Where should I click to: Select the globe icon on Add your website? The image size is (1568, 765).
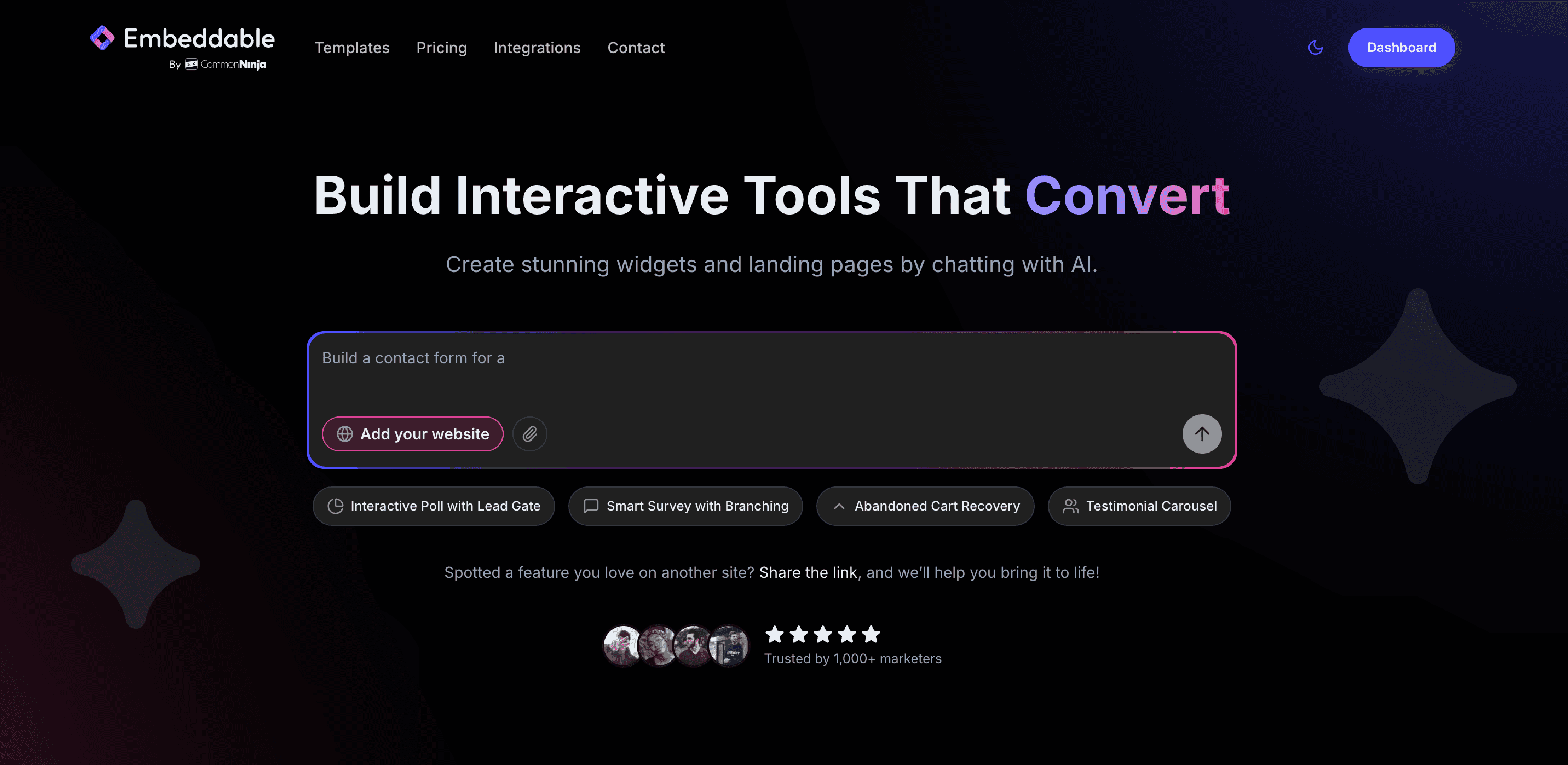point(344,434)
